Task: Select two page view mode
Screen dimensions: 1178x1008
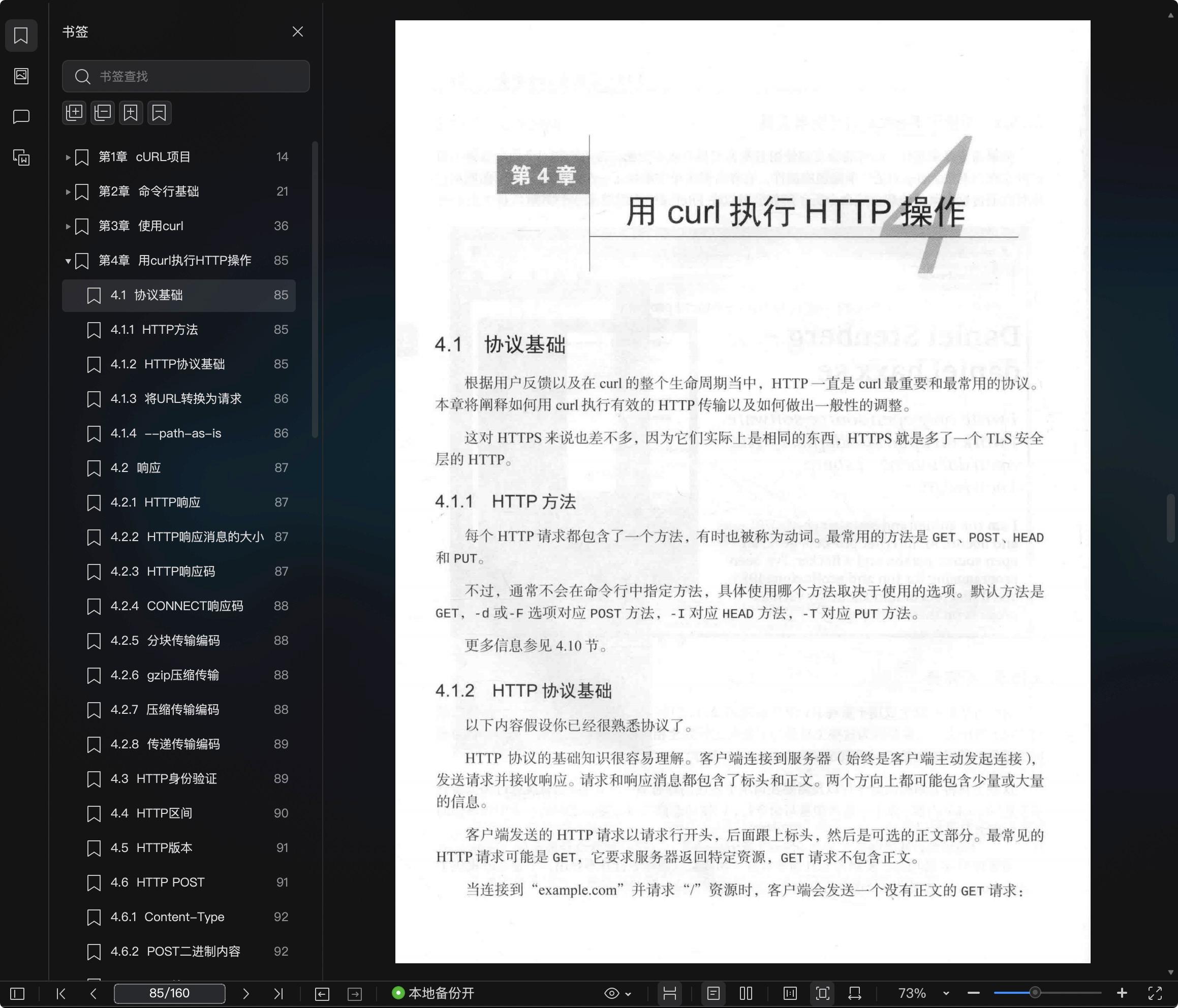Action: (x=746, y=993)
